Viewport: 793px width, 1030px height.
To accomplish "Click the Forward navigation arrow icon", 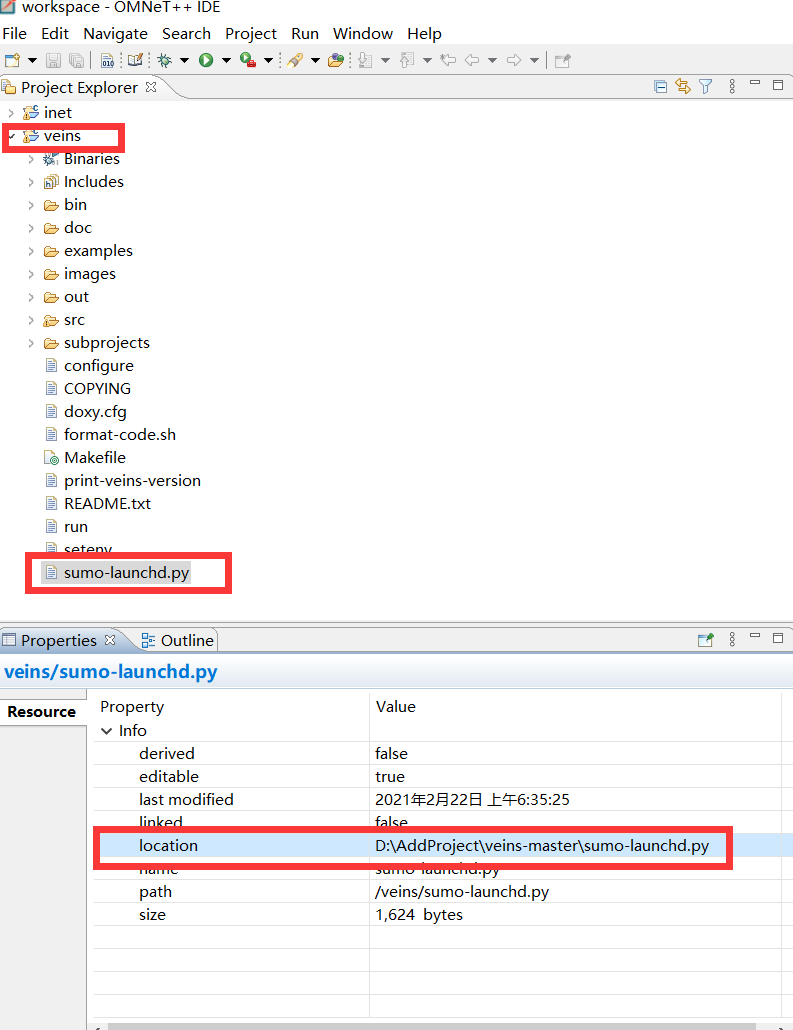I will (514, 60).
